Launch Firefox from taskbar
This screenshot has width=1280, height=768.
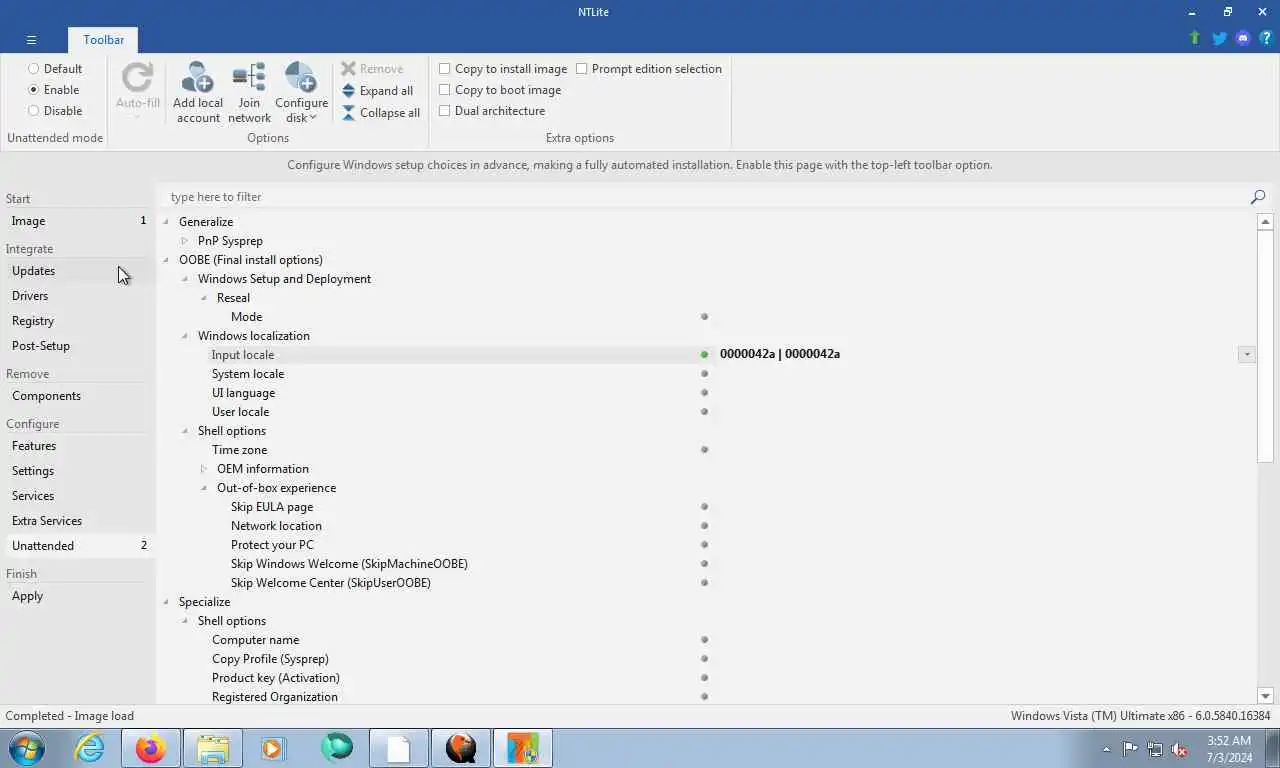(151, 748)
